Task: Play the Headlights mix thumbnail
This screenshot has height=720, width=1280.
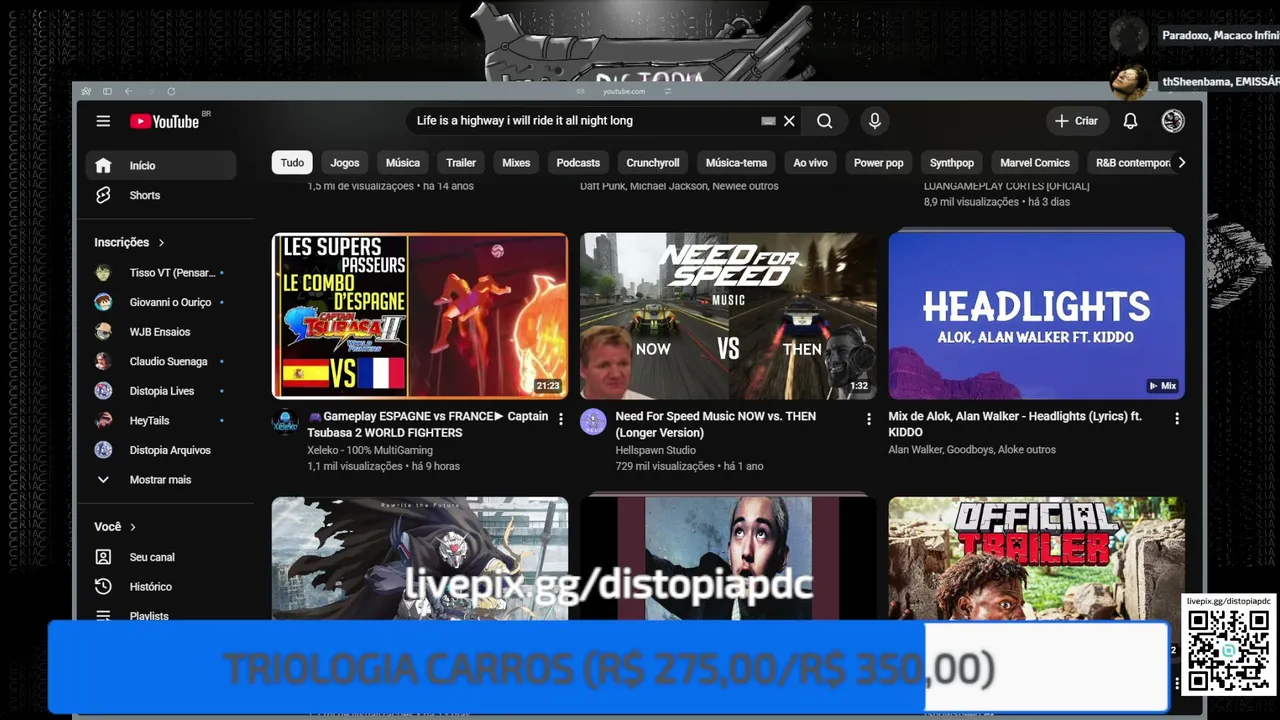Action: [1036, 316]
